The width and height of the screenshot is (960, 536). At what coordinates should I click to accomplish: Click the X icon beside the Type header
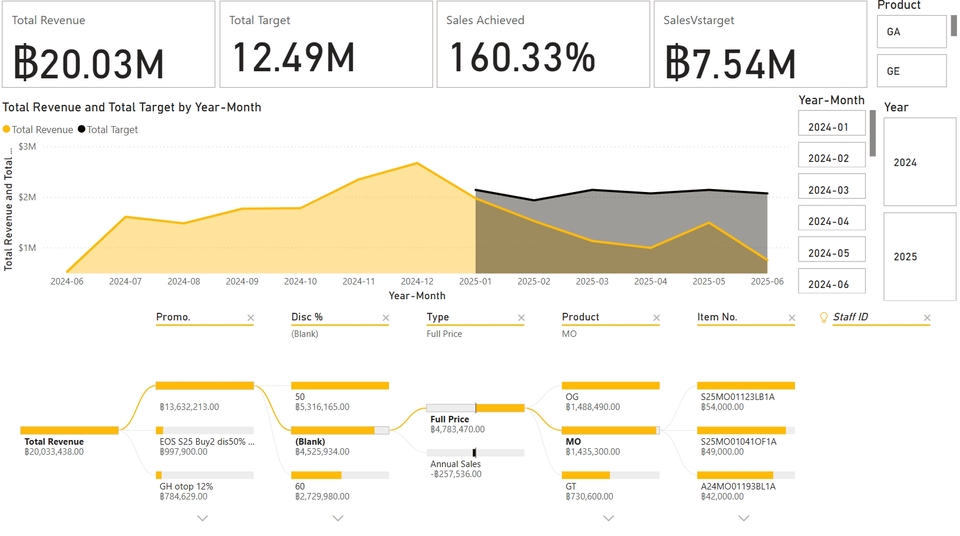click(x=520, y=318)
